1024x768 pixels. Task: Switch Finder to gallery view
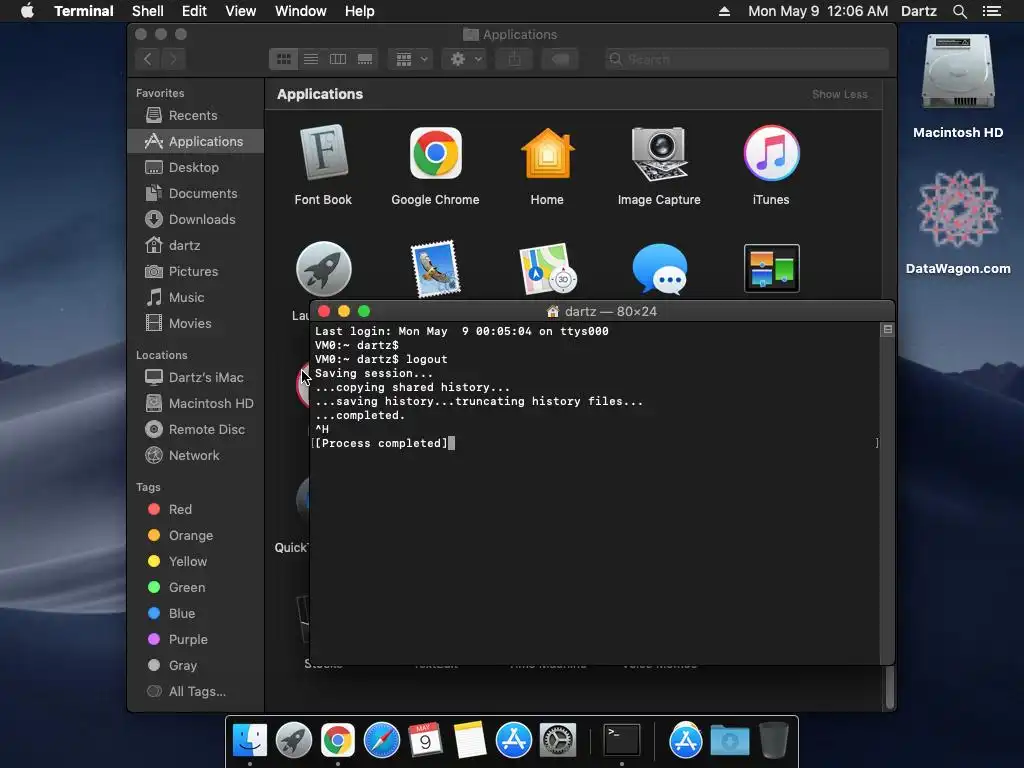[365, 59]
